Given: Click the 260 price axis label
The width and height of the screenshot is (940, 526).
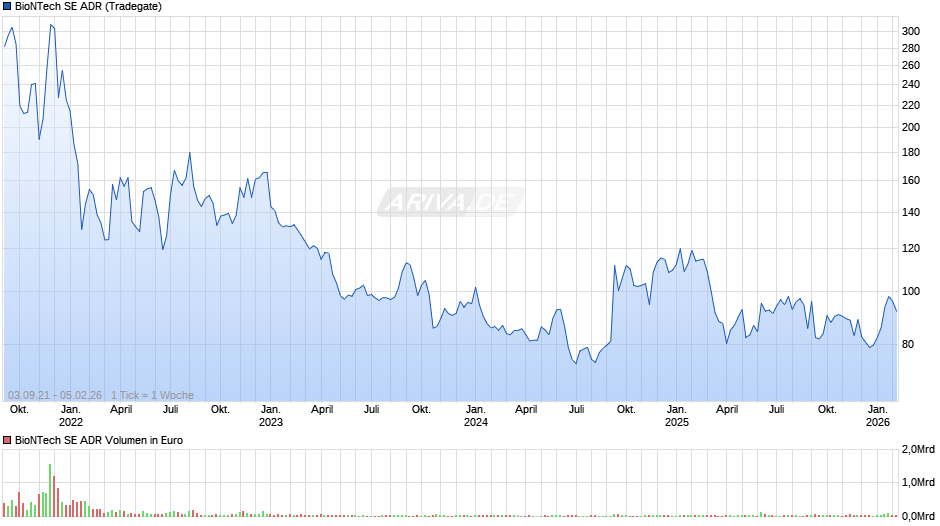Looking at the screenshot, I should tap(911, 66).
